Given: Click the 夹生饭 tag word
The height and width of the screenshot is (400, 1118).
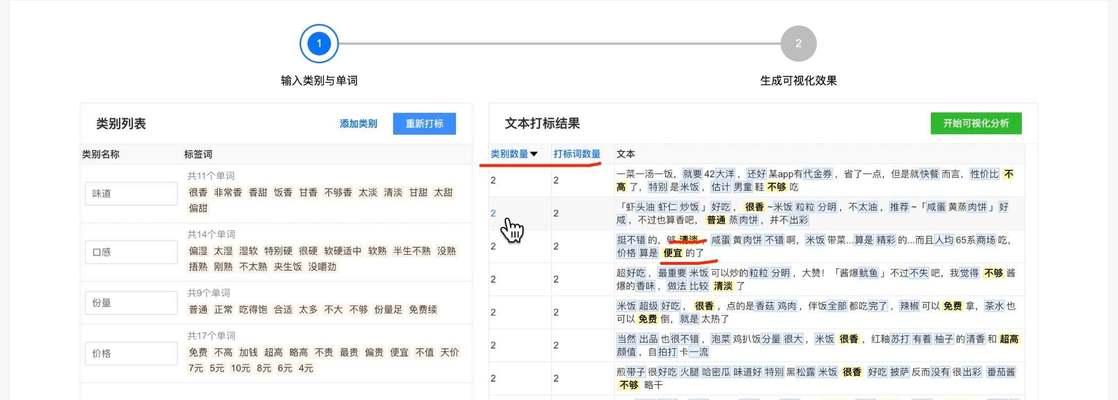Looking at the screenshot, I should pyautogui.click(x=288, y=267).
